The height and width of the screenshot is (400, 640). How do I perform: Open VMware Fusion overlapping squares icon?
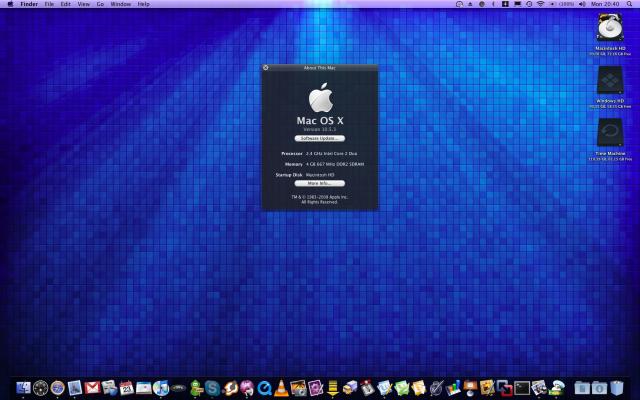pos(504,388)
